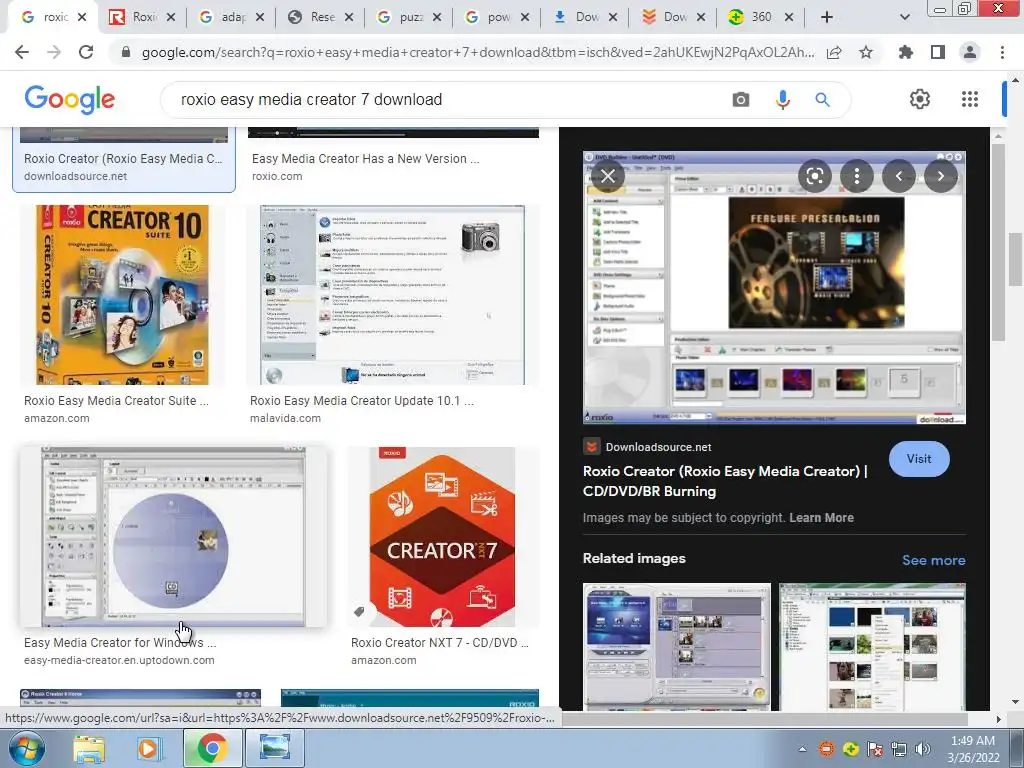Viewport: 1024px width, 768px height.
Task: Click 'Easy Media Creator Has a New Version' title
Action: 366,158
